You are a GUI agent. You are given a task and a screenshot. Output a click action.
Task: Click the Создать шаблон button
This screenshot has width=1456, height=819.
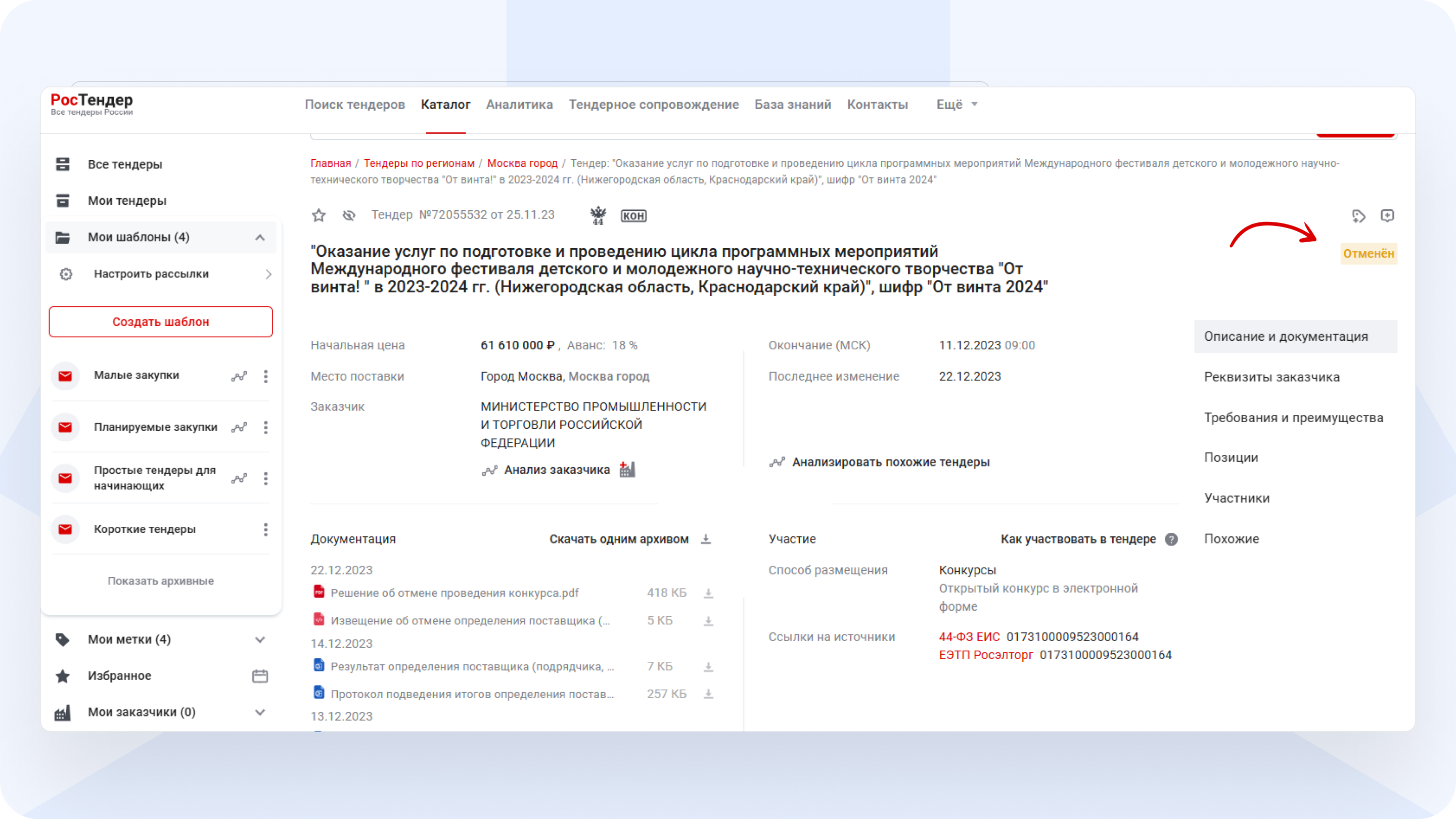pos(161,322)
